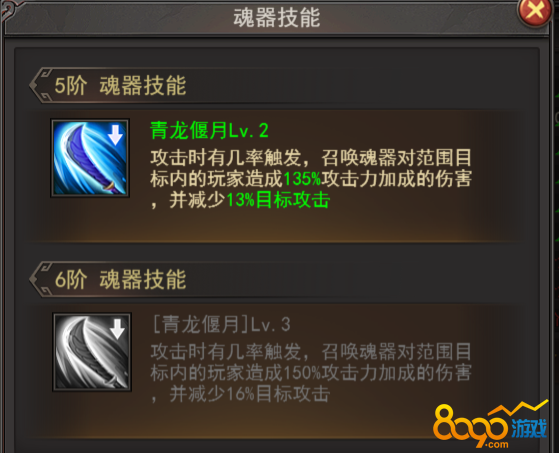Click the greyed-out 青龙偃月 Lv.3 skill icon
This screenshot has width=559, height=453.
92,352
